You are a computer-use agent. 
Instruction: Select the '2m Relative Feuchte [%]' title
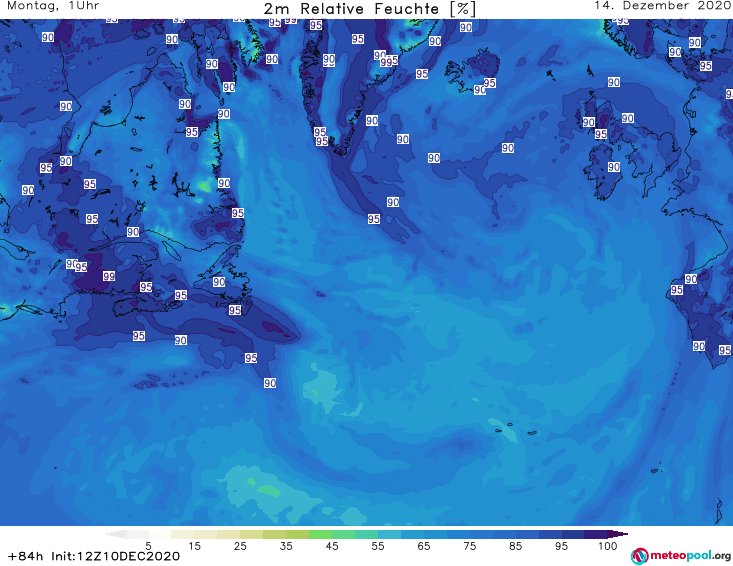369,9
